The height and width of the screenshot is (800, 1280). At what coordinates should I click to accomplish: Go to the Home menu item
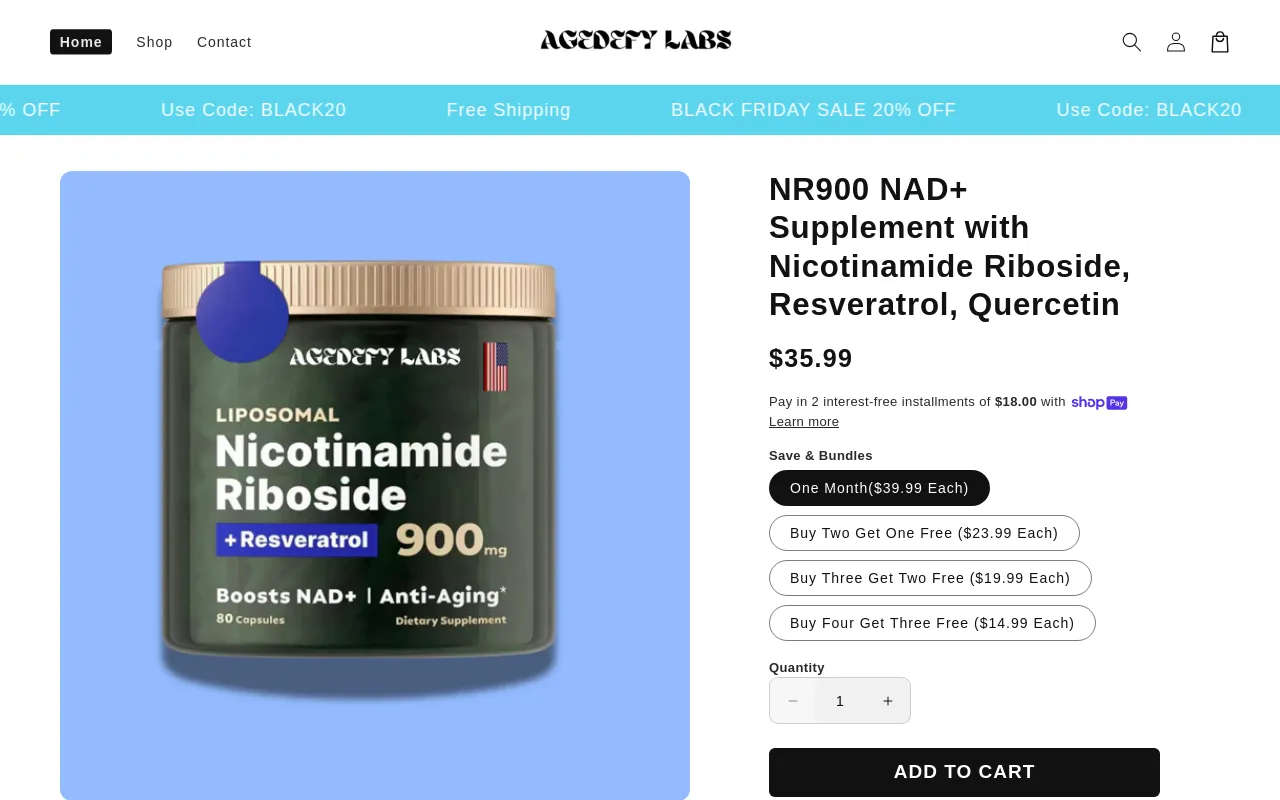coord(81,42)
